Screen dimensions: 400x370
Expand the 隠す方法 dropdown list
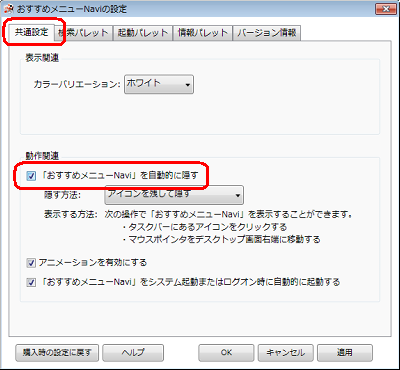[174, 195]
